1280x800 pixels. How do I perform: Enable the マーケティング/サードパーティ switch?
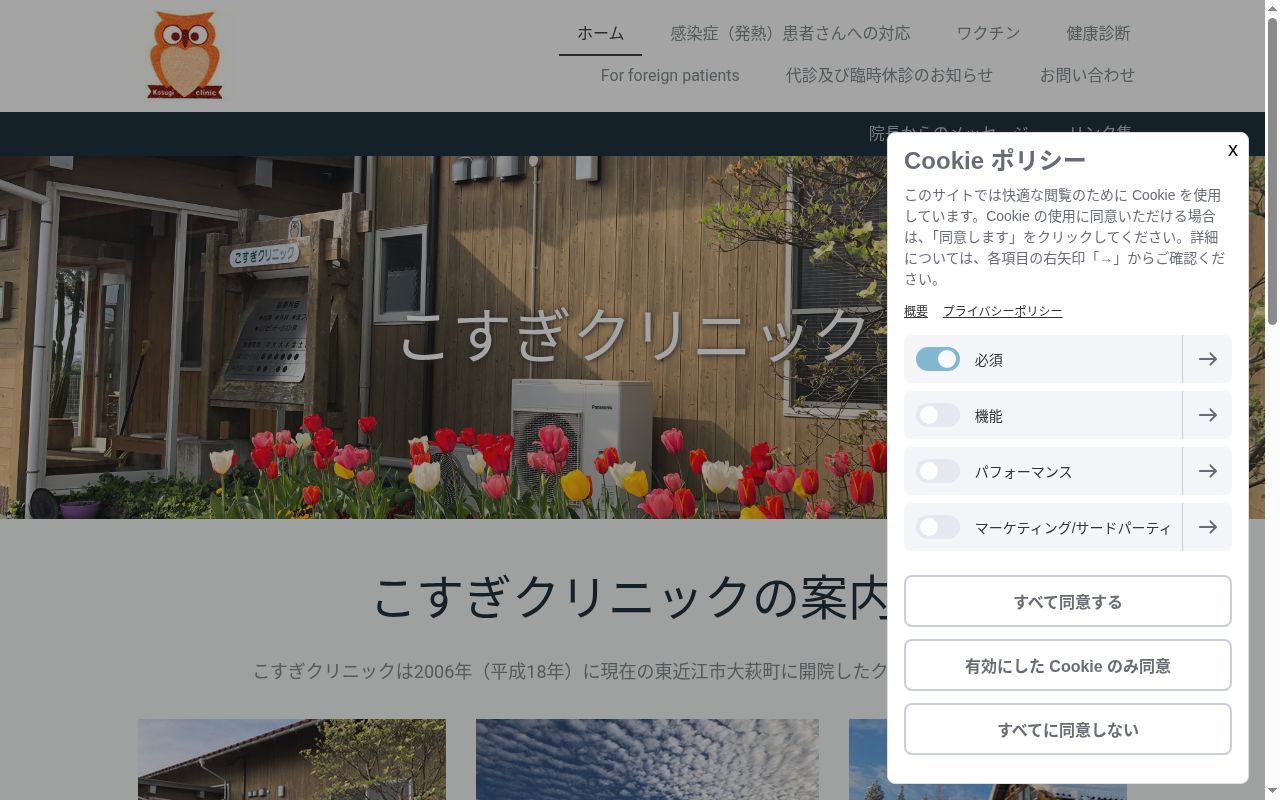click(938, 527)
